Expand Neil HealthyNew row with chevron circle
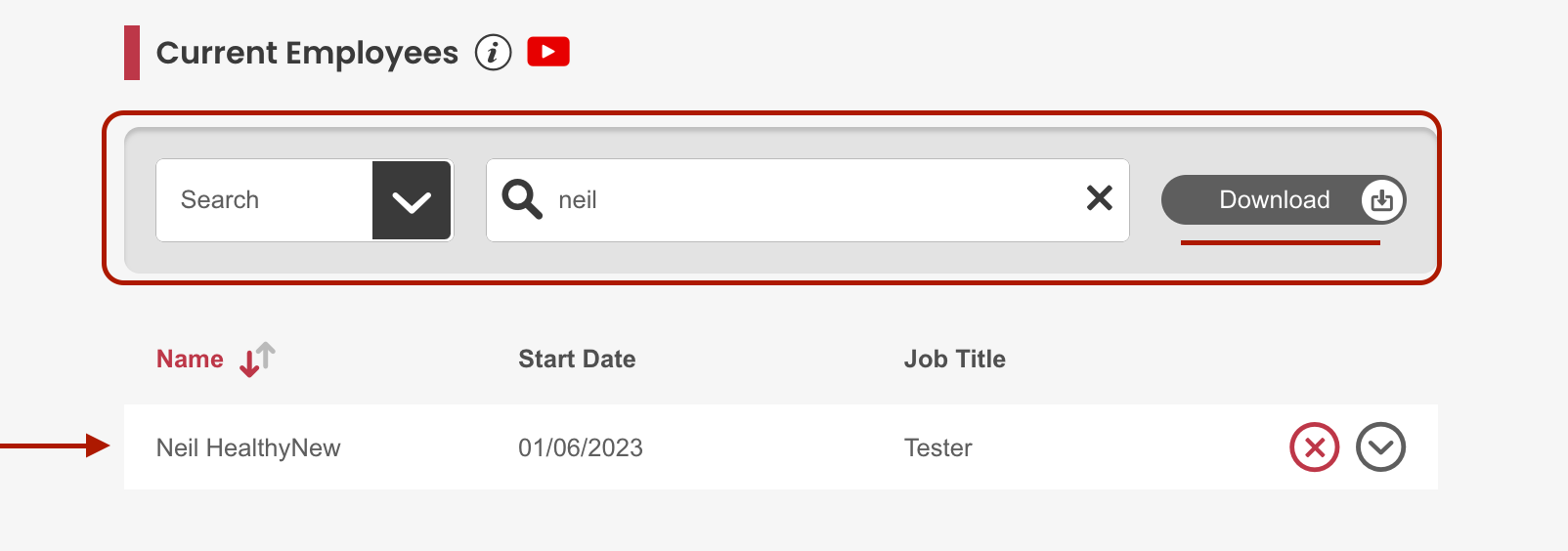This screenshot has width=1568, height=551. tap(1381, 447)
